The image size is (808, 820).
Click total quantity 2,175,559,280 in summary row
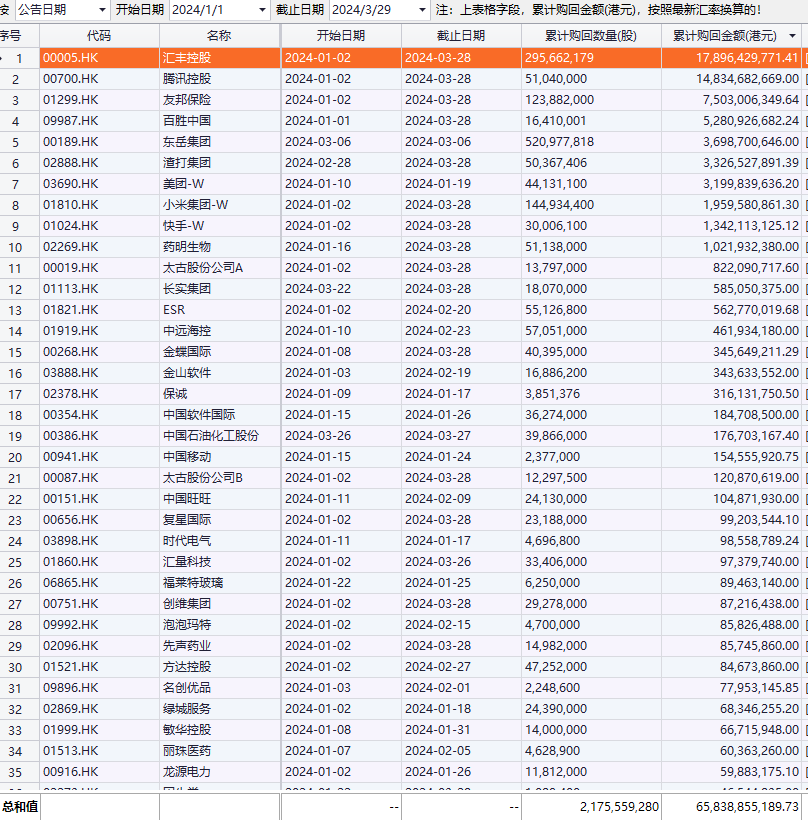click(x=591, y=807)
